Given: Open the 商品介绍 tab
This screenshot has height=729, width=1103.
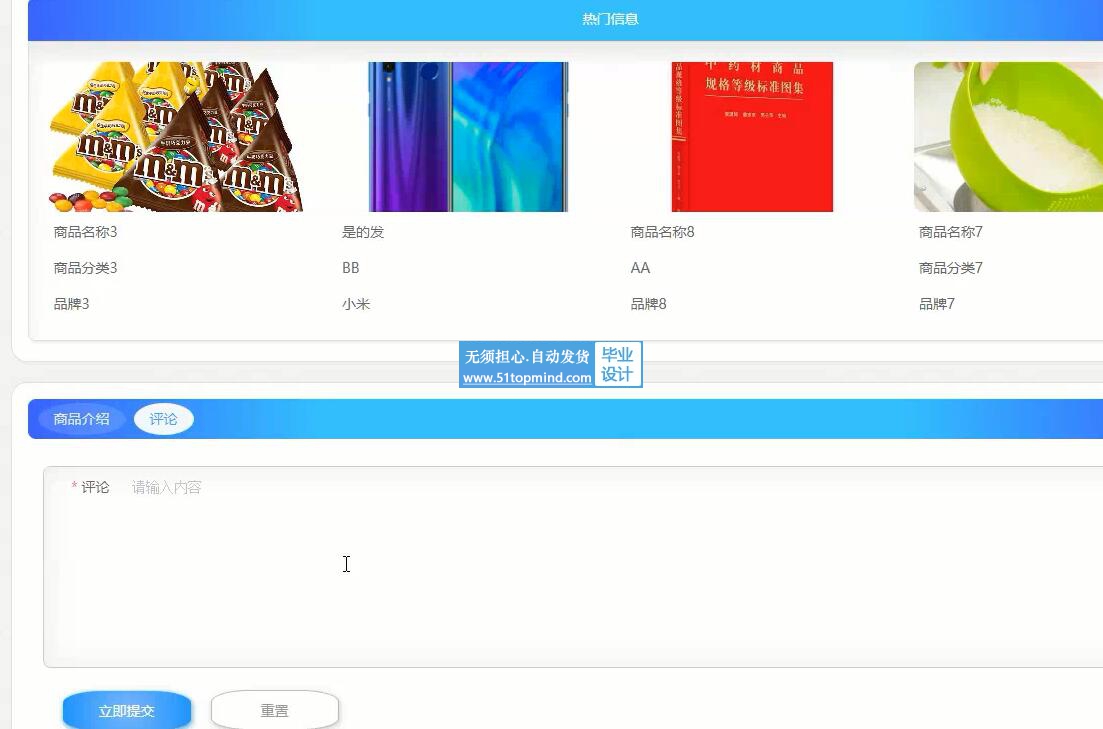Looking at the screenshot, I should 82,419.
